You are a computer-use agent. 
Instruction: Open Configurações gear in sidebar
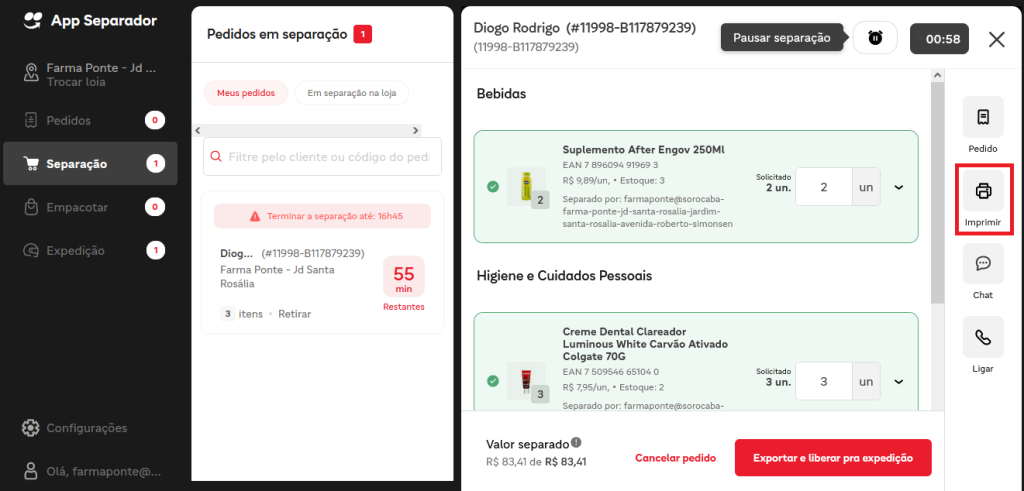30,428
